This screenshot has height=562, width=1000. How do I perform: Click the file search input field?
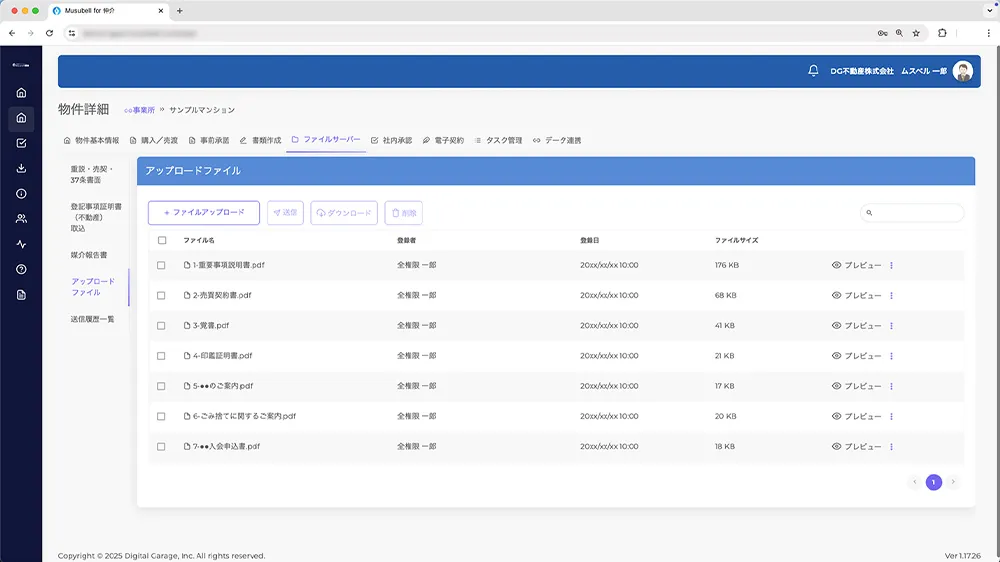[917, 213]
